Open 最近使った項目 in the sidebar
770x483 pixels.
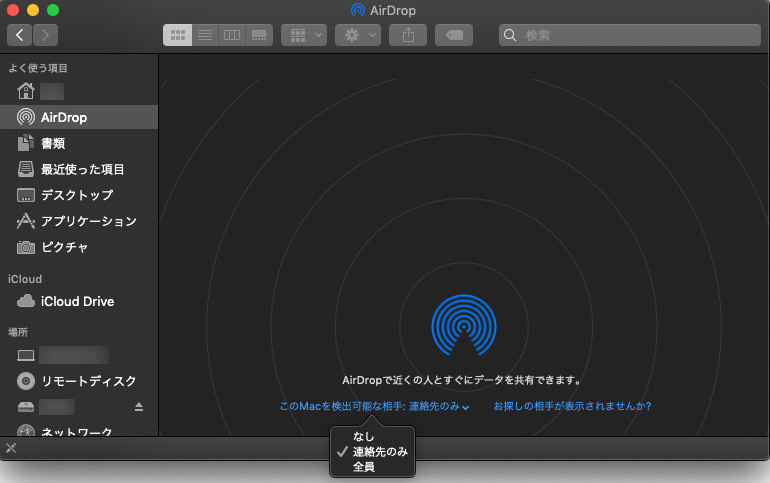79,169
